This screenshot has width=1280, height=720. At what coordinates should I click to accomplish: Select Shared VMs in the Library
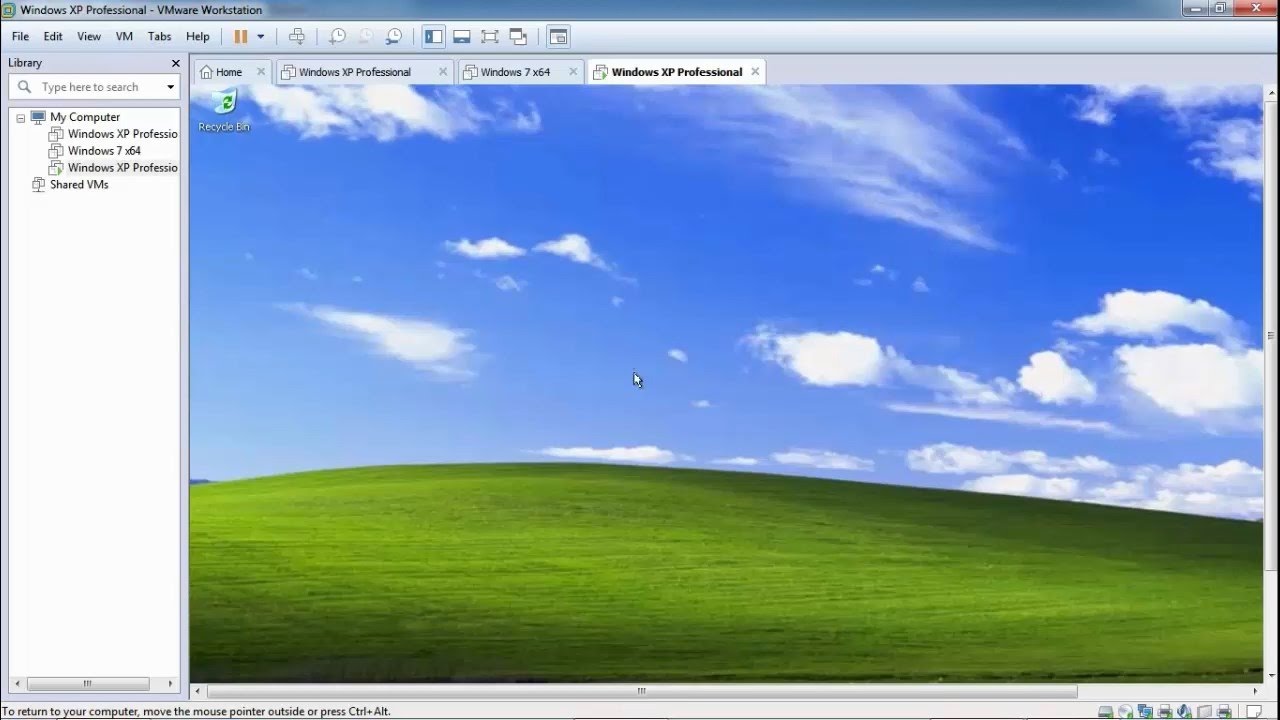[x=79, y=185]
